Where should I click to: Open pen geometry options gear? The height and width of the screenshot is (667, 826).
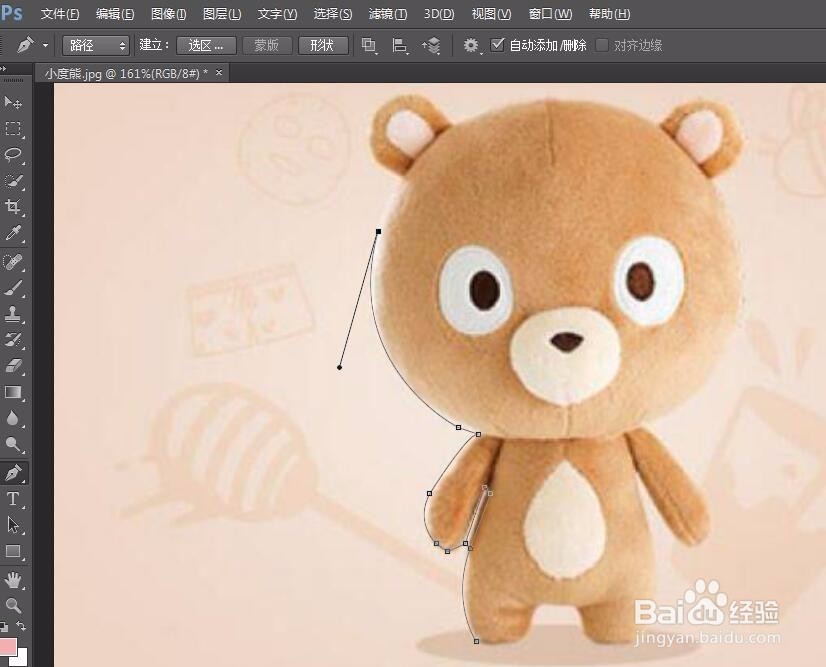click(471, 46)
